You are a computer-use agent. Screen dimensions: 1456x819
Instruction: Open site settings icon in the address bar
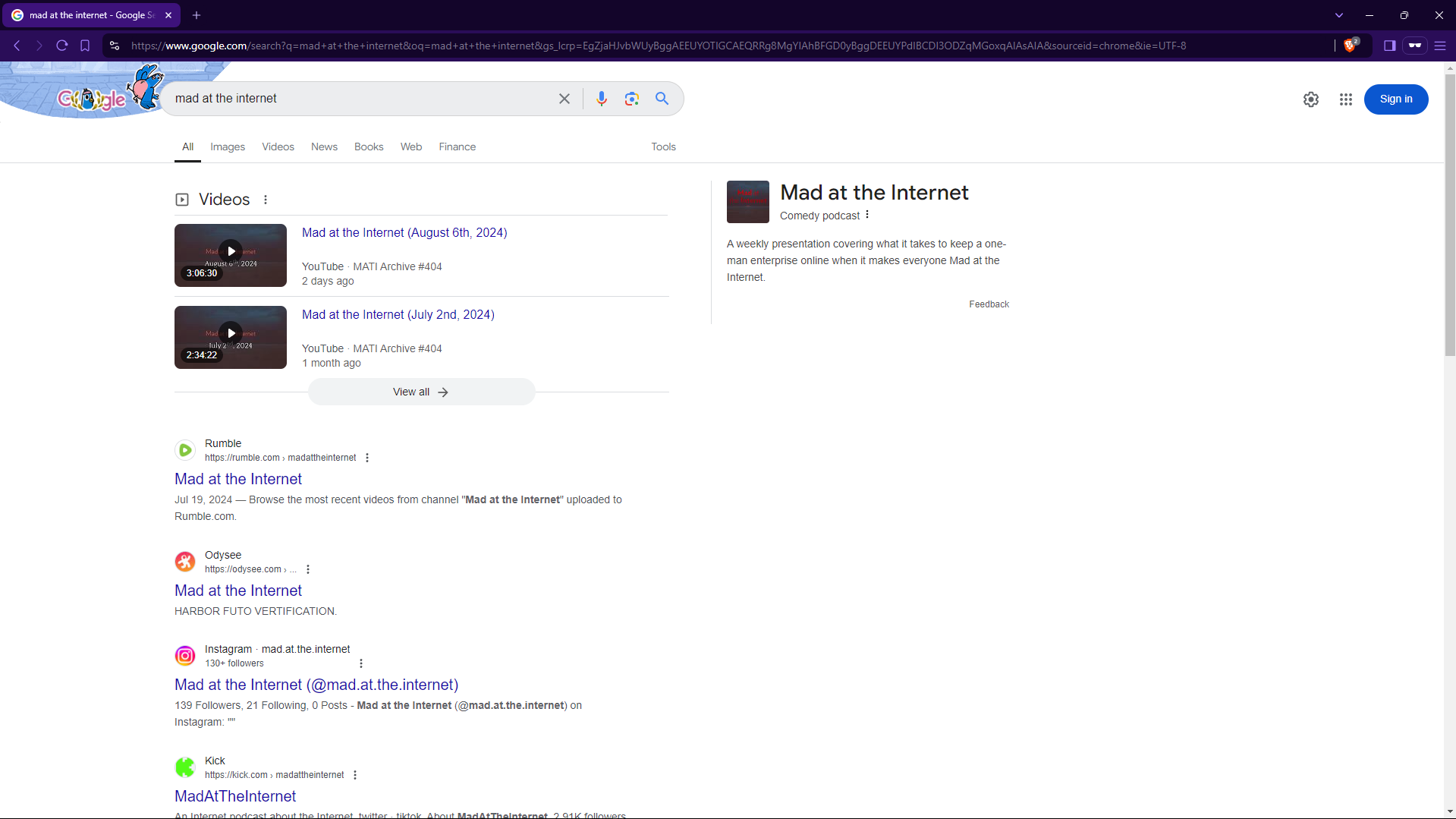coord(115,46)
